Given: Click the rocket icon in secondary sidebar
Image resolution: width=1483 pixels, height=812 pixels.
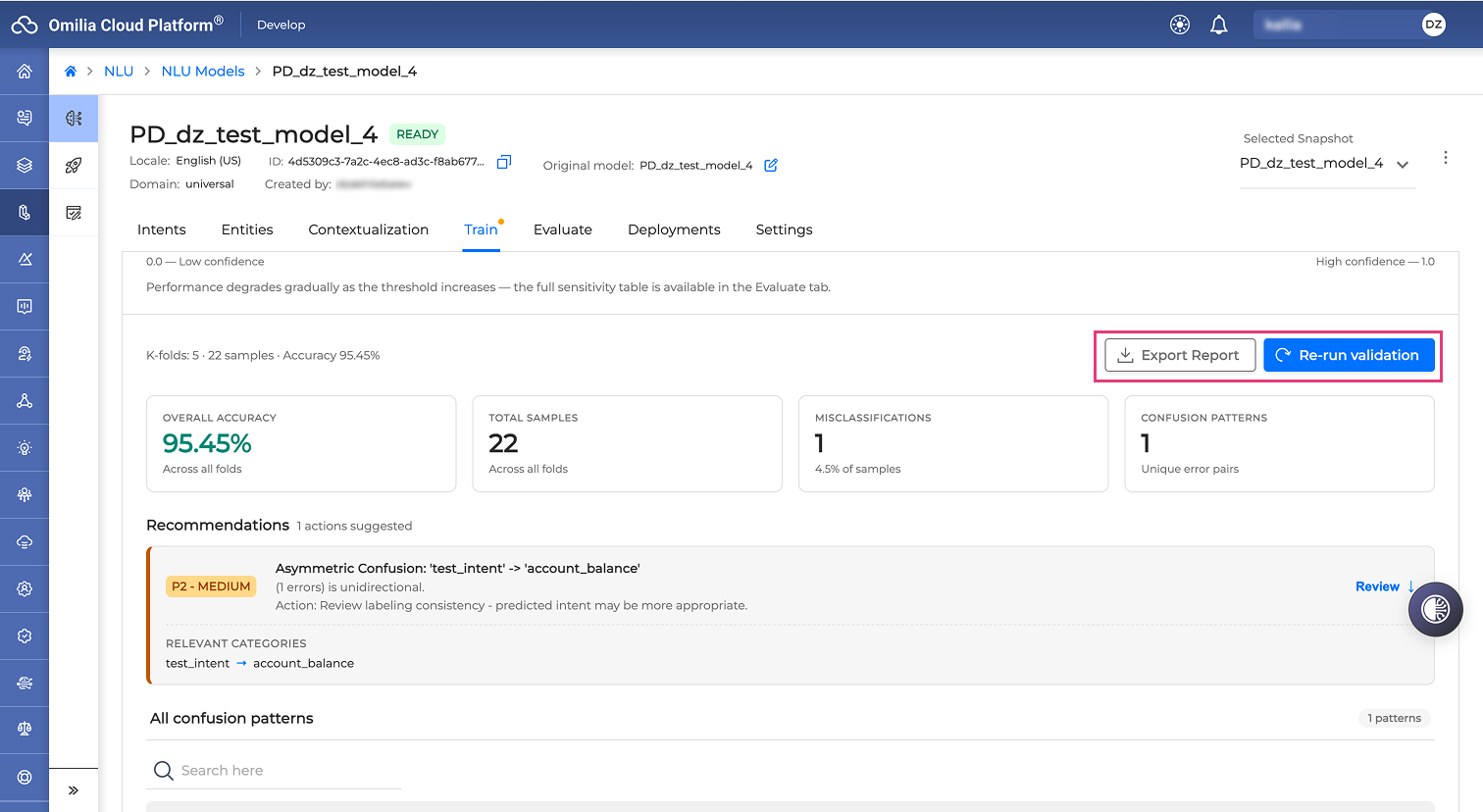Looking at the screenshot, I should 74,166.
